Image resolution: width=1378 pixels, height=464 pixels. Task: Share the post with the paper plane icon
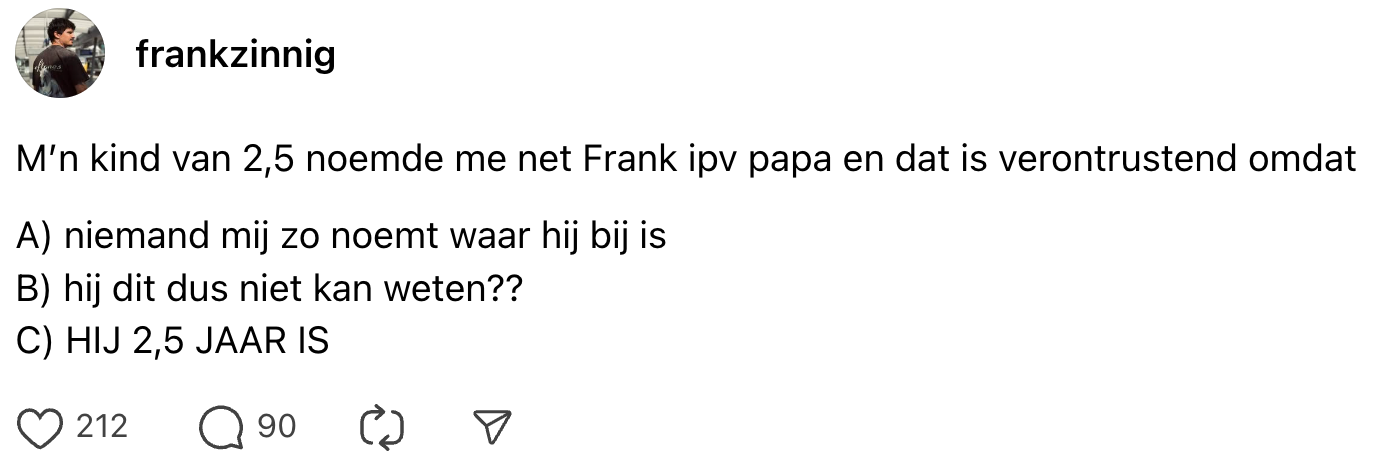point(490,428)
